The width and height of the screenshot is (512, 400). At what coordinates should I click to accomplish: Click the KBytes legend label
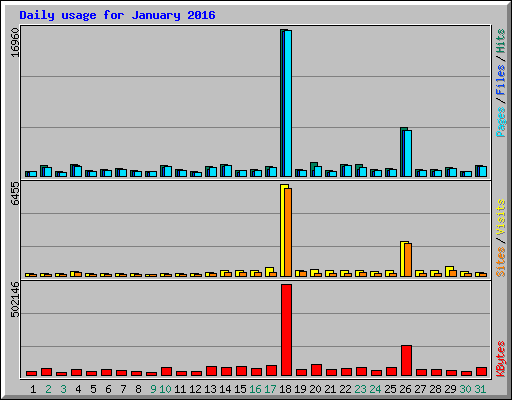501,359
